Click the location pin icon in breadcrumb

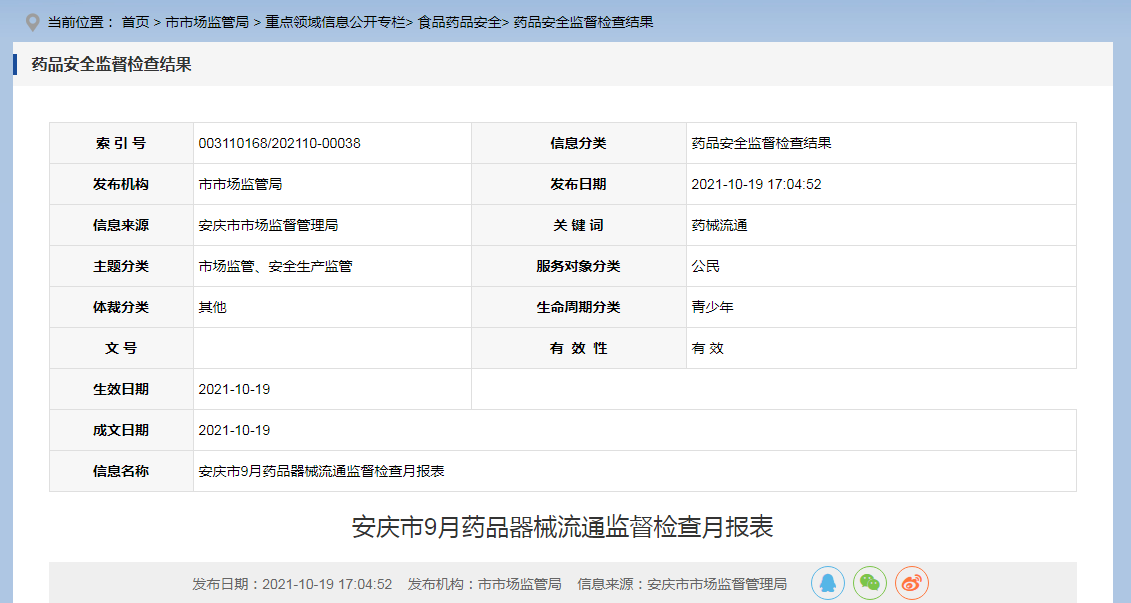(x=32, y=22)
